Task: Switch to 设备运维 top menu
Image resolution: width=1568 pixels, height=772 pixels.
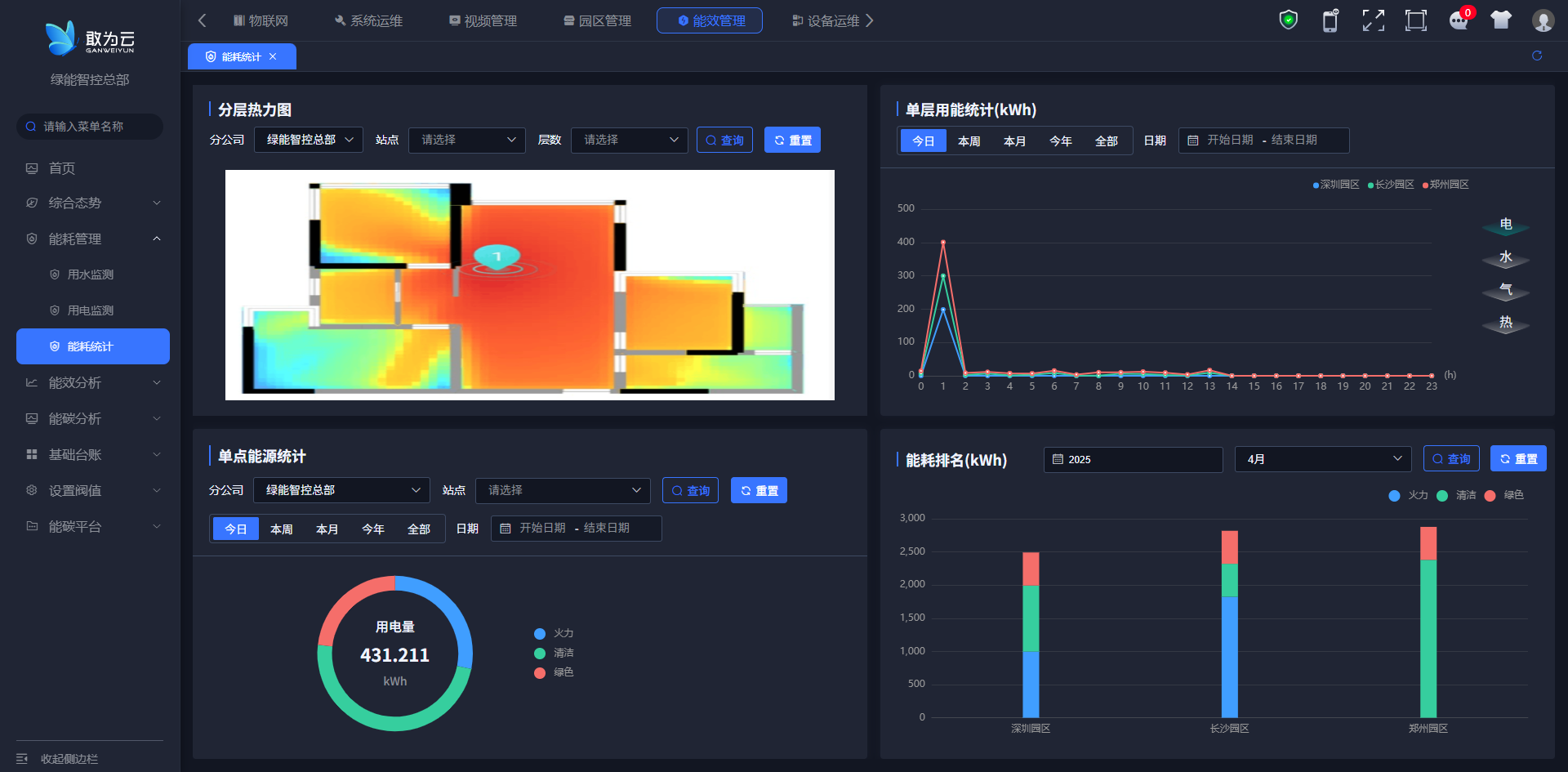Action: pos(826,20)
